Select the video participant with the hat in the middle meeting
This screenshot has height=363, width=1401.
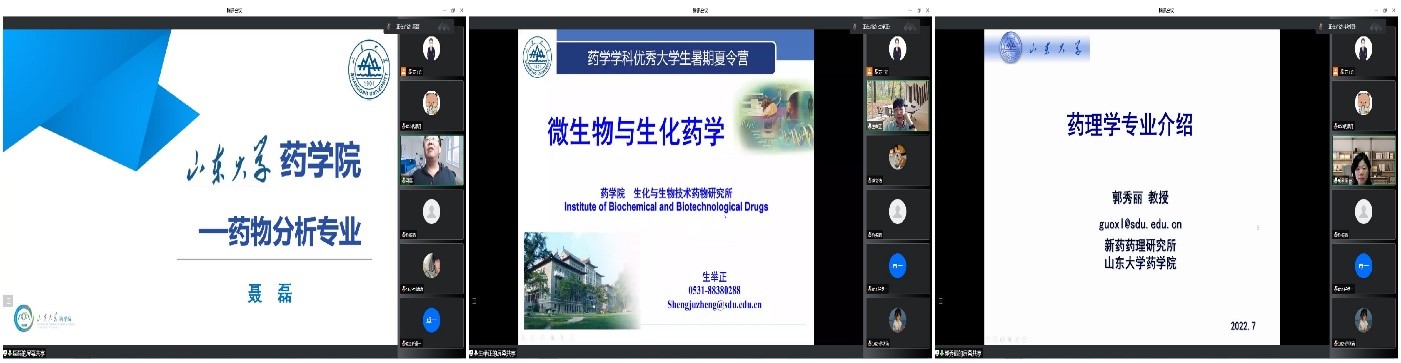[897, 105]
